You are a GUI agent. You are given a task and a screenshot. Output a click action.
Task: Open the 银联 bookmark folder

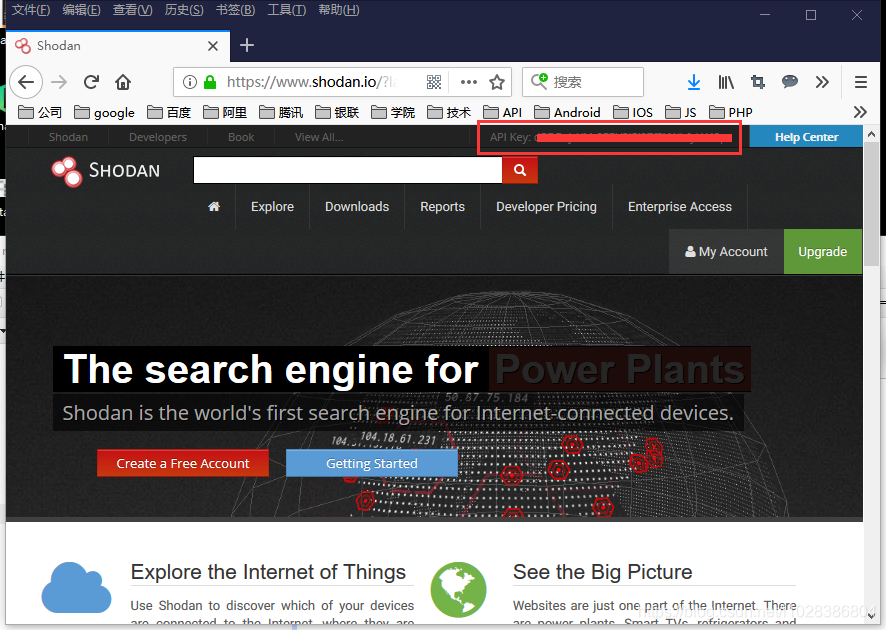pyautogui.click(x=337, y=112)
